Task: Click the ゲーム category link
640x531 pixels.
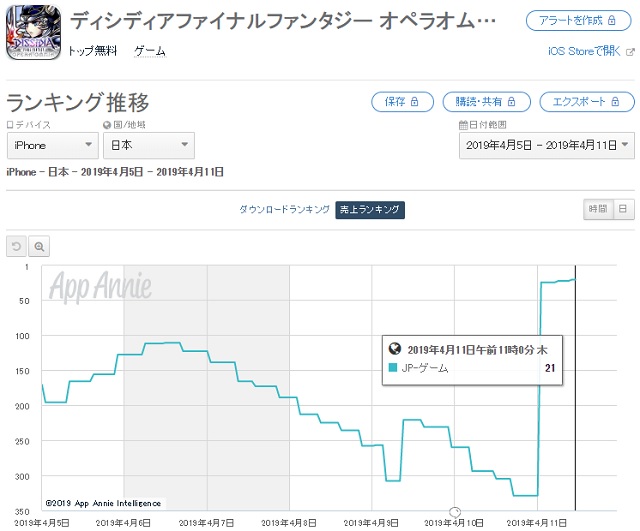Action: pyautogui.click(x=150, y=51)
